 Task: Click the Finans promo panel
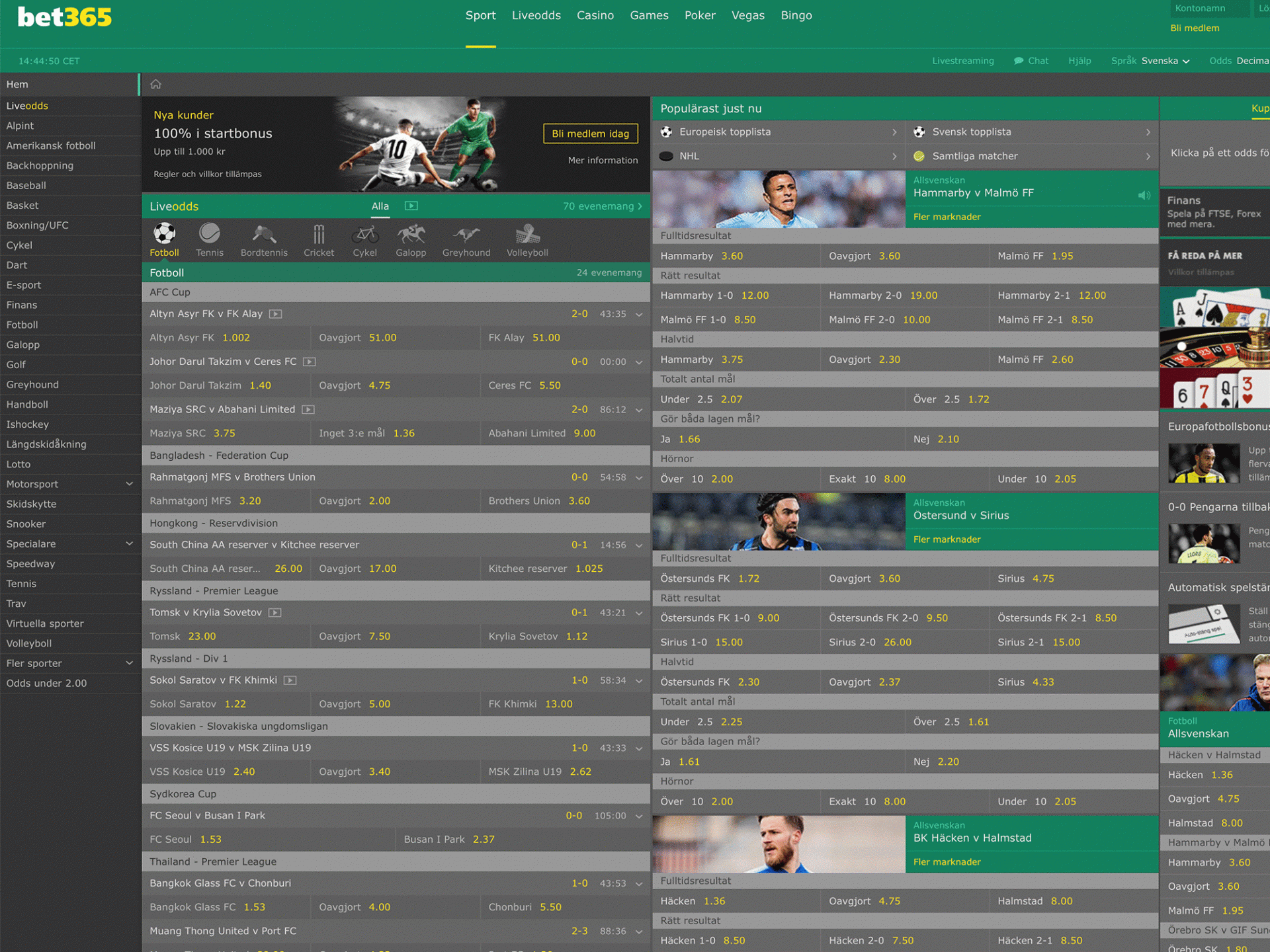pos(1214,212)
